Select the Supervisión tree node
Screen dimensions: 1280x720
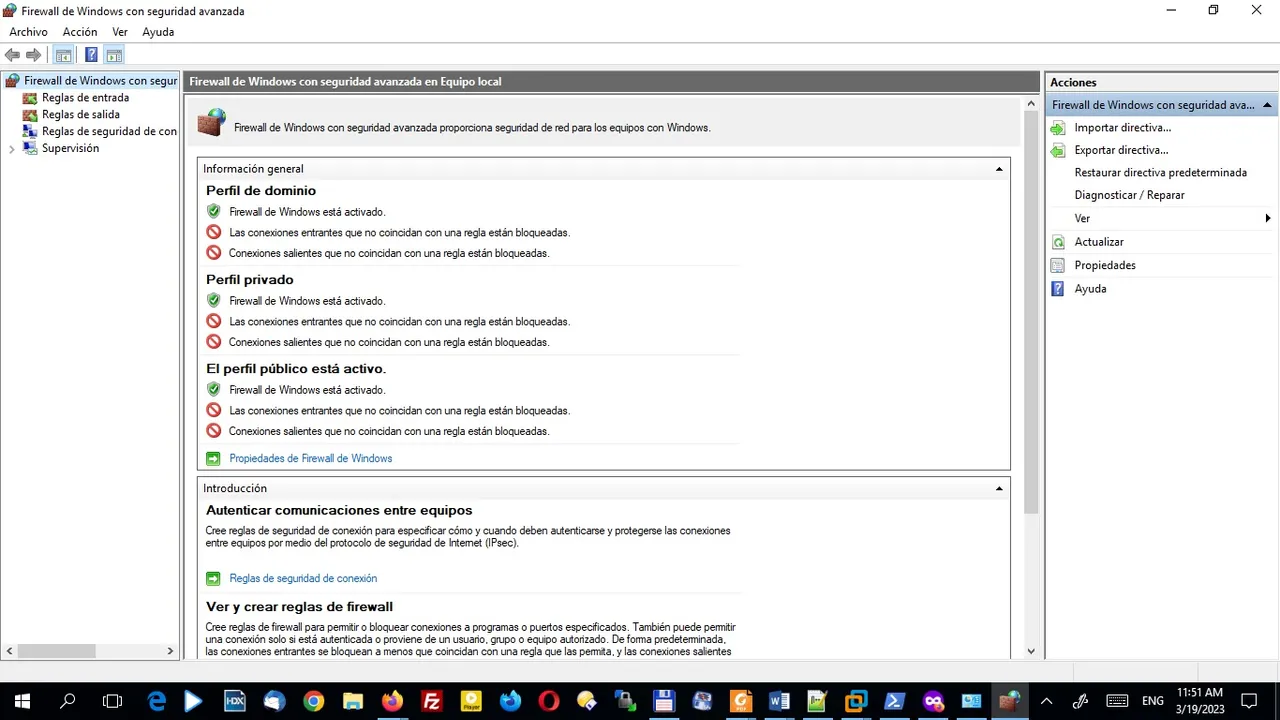pos(70,148)
